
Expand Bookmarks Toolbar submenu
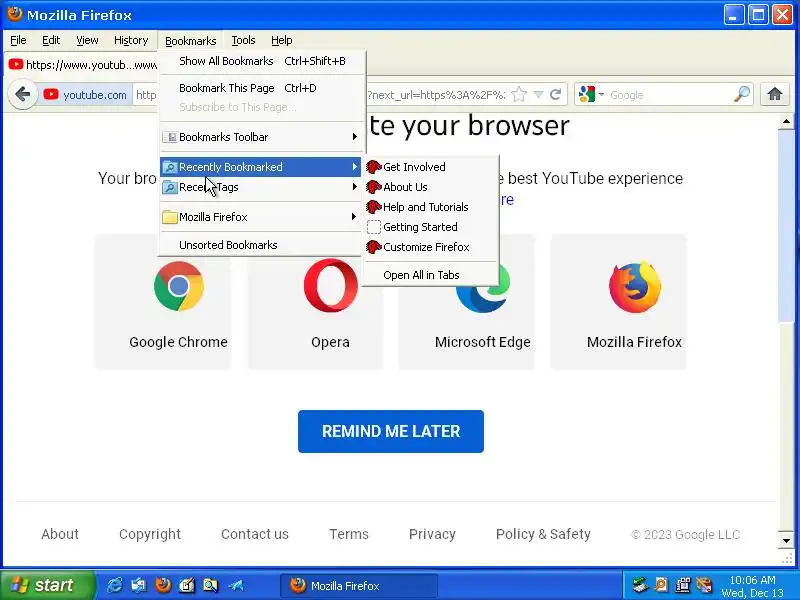[261, 137]
